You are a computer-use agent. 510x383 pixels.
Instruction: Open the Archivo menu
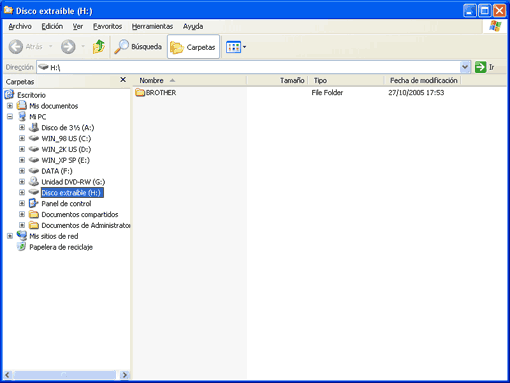pyautogui.click(x=20, y=26)
